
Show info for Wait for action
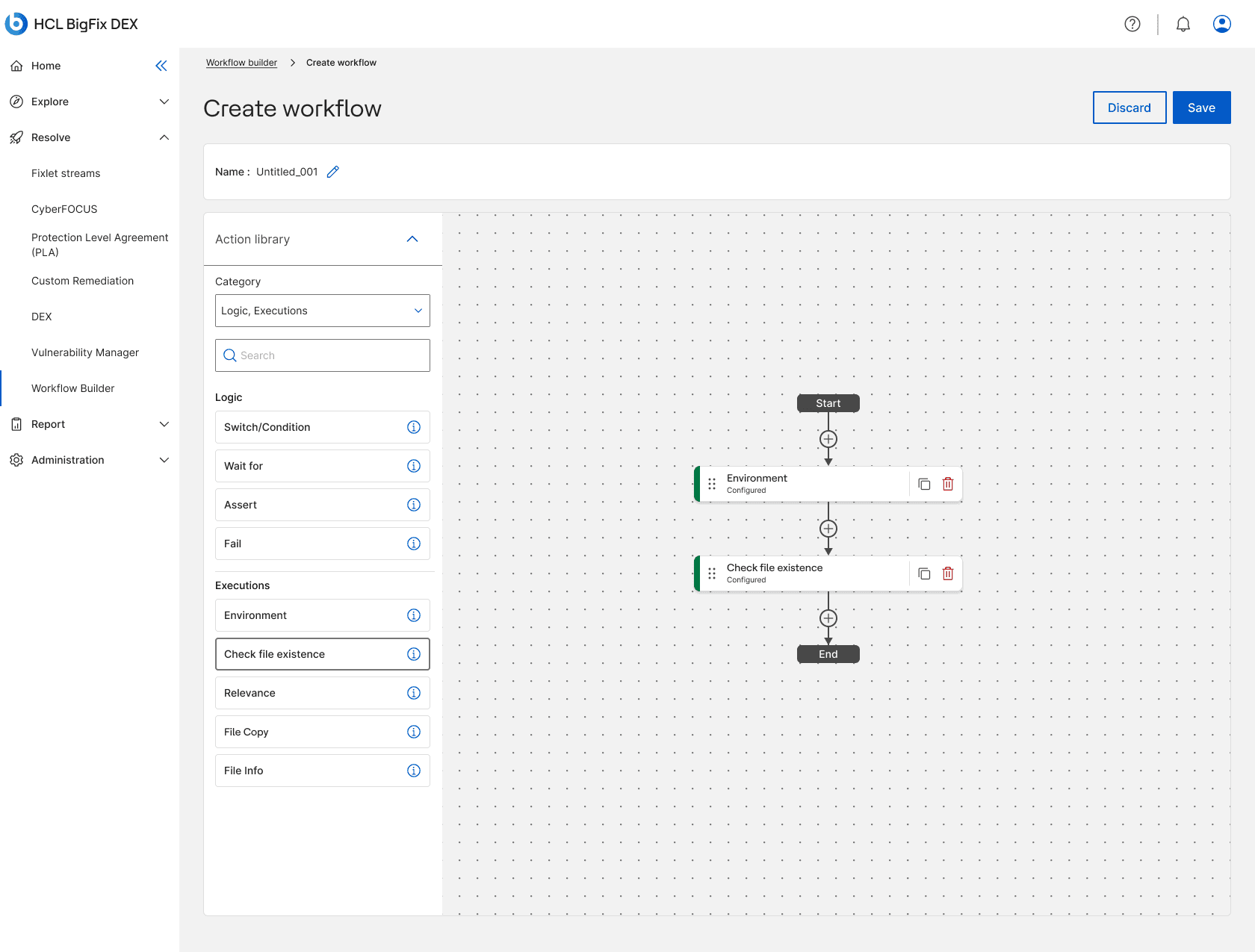(x=414, y=466)
